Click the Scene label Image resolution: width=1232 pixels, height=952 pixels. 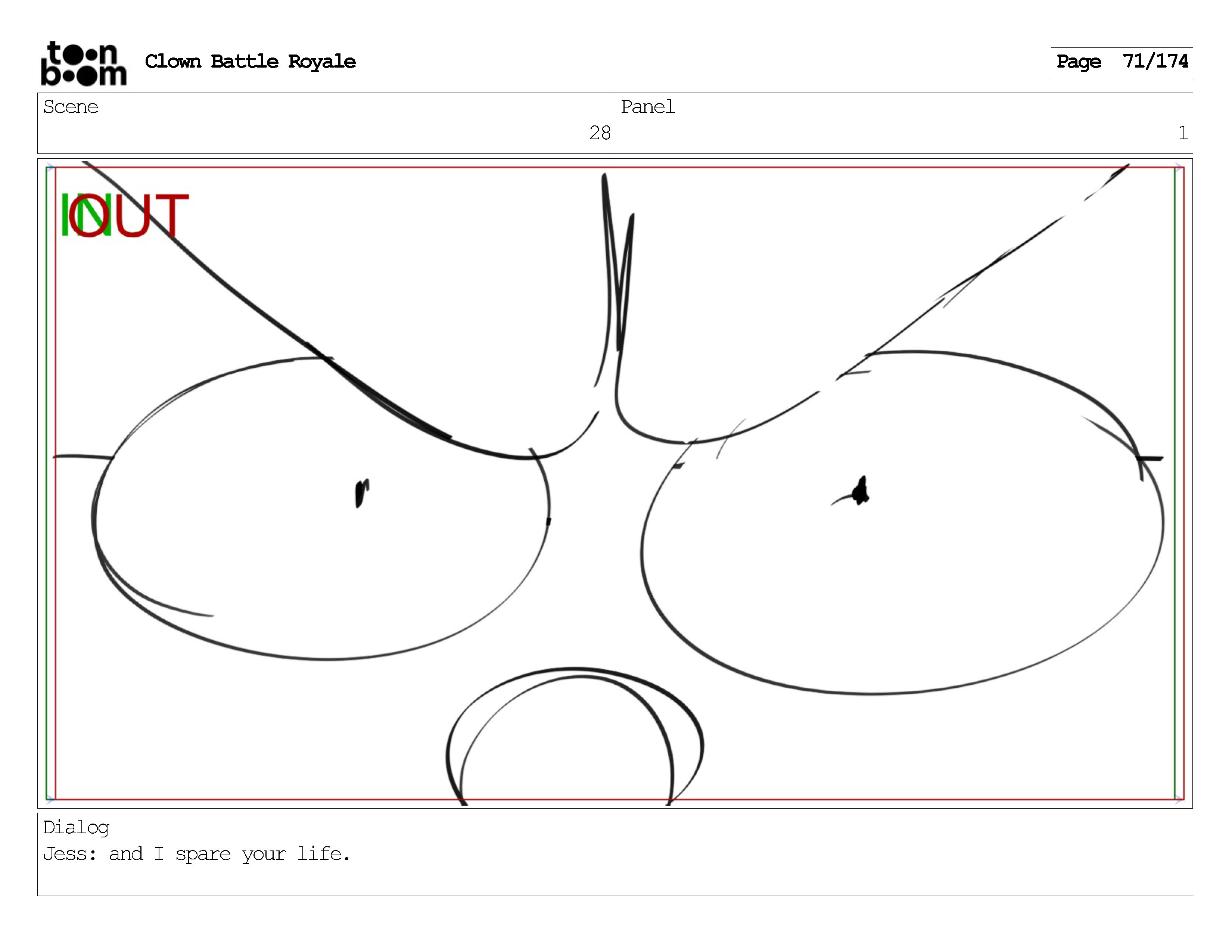pyautogui.click(x=71, y=107)
